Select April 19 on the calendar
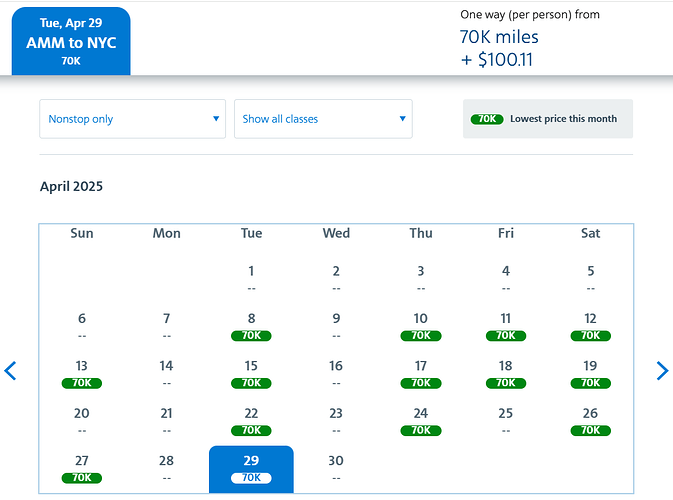Image resolution: width=673 pixels, height=500 pixels. tap(591, 374)
